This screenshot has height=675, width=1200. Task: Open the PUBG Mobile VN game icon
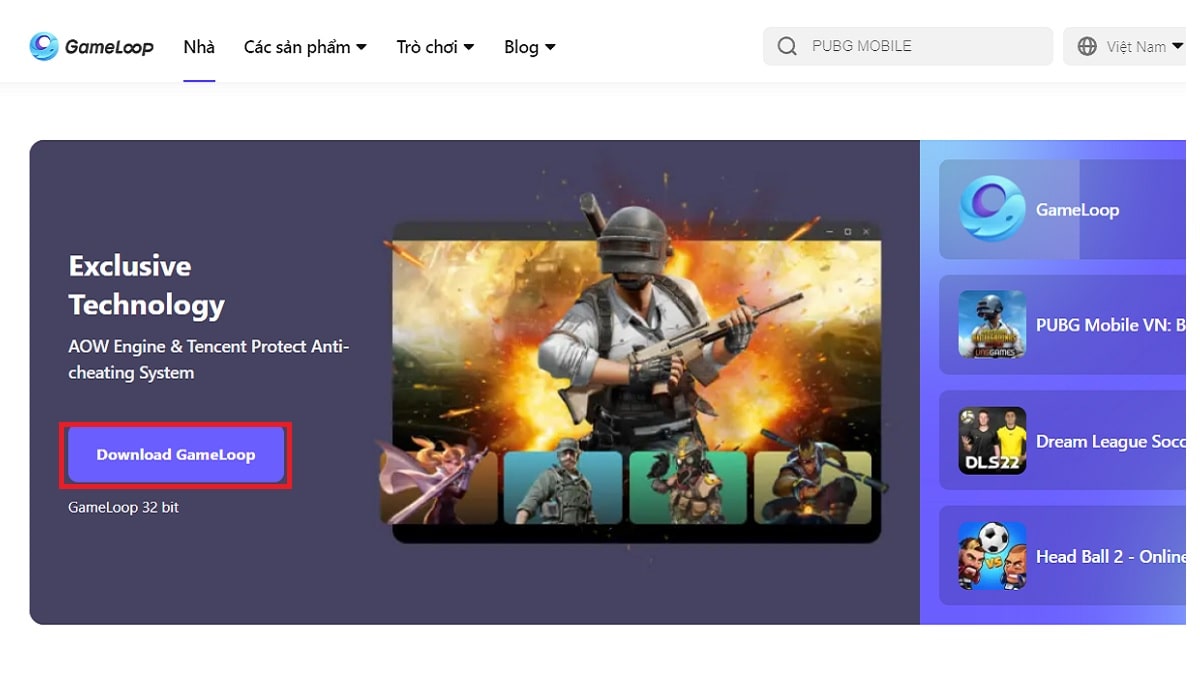(x=992, y=325)
